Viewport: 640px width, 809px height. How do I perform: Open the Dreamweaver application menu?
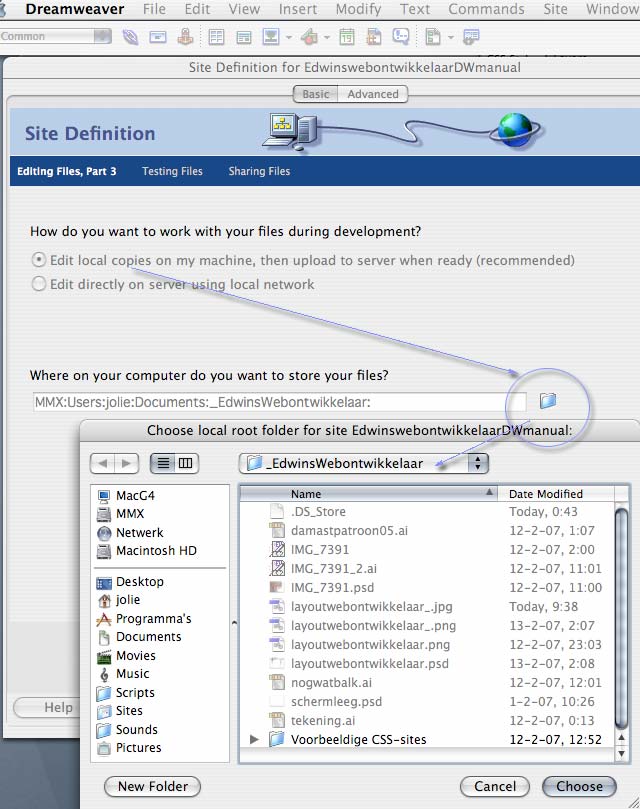(x=75, y=9)
